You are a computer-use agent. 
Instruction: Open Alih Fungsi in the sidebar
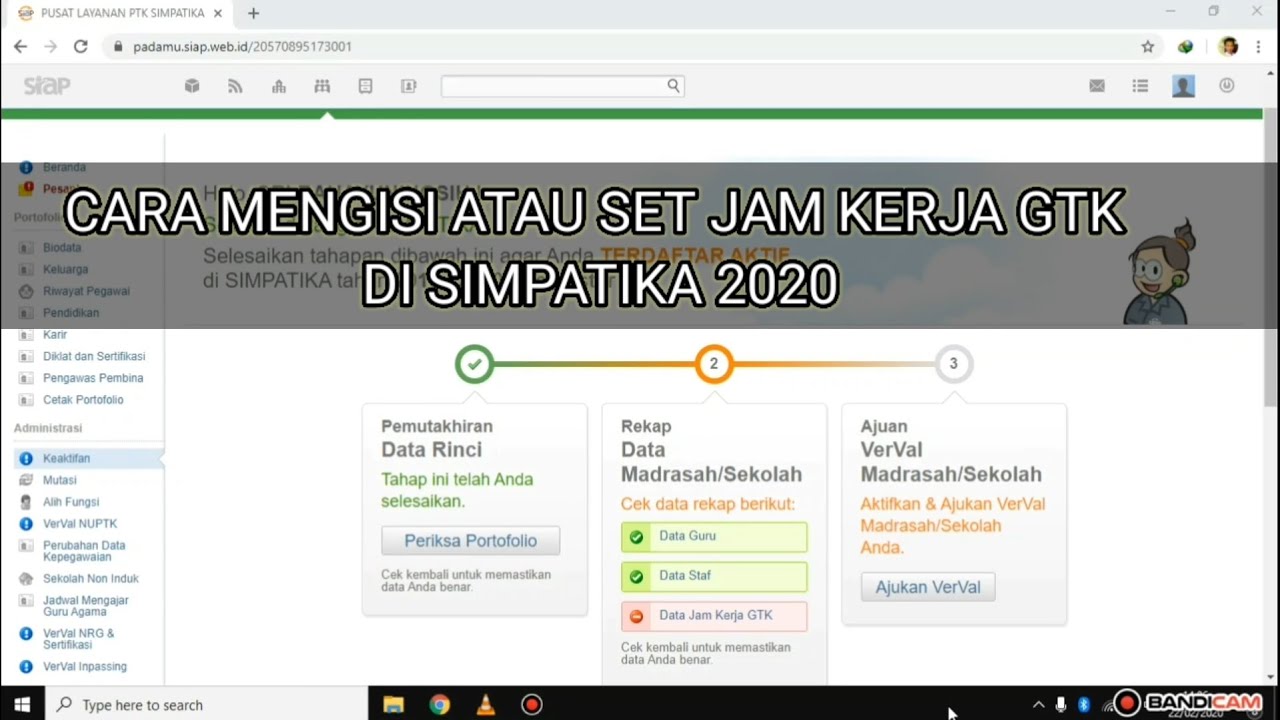(x=71, y=502)
